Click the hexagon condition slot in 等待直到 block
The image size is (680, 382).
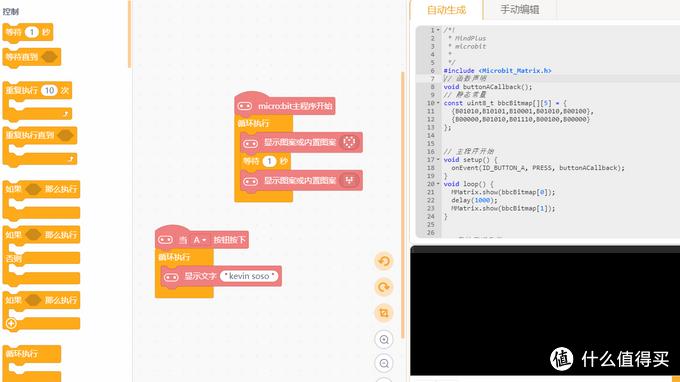pyautogui.click(x=49, y=57)
